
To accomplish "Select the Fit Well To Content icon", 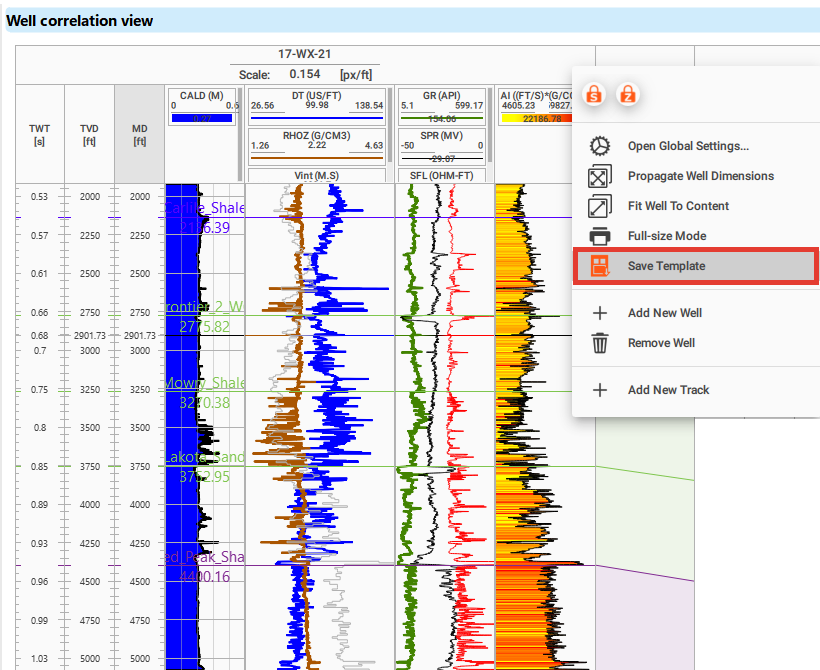I will pos(600,205).
